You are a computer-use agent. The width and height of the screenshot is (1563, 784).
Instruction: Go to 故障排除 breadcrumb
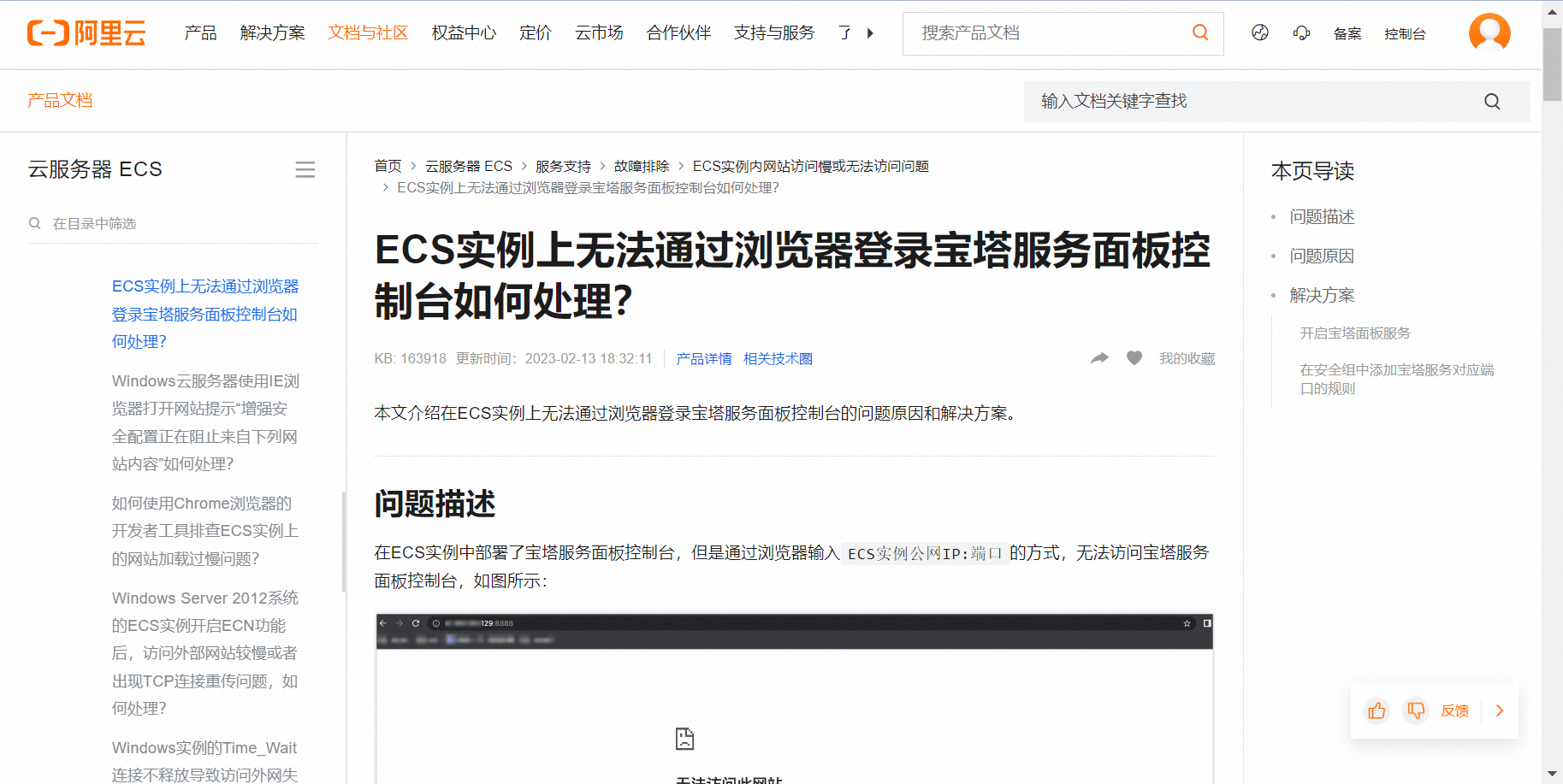(x=642, y=166)
